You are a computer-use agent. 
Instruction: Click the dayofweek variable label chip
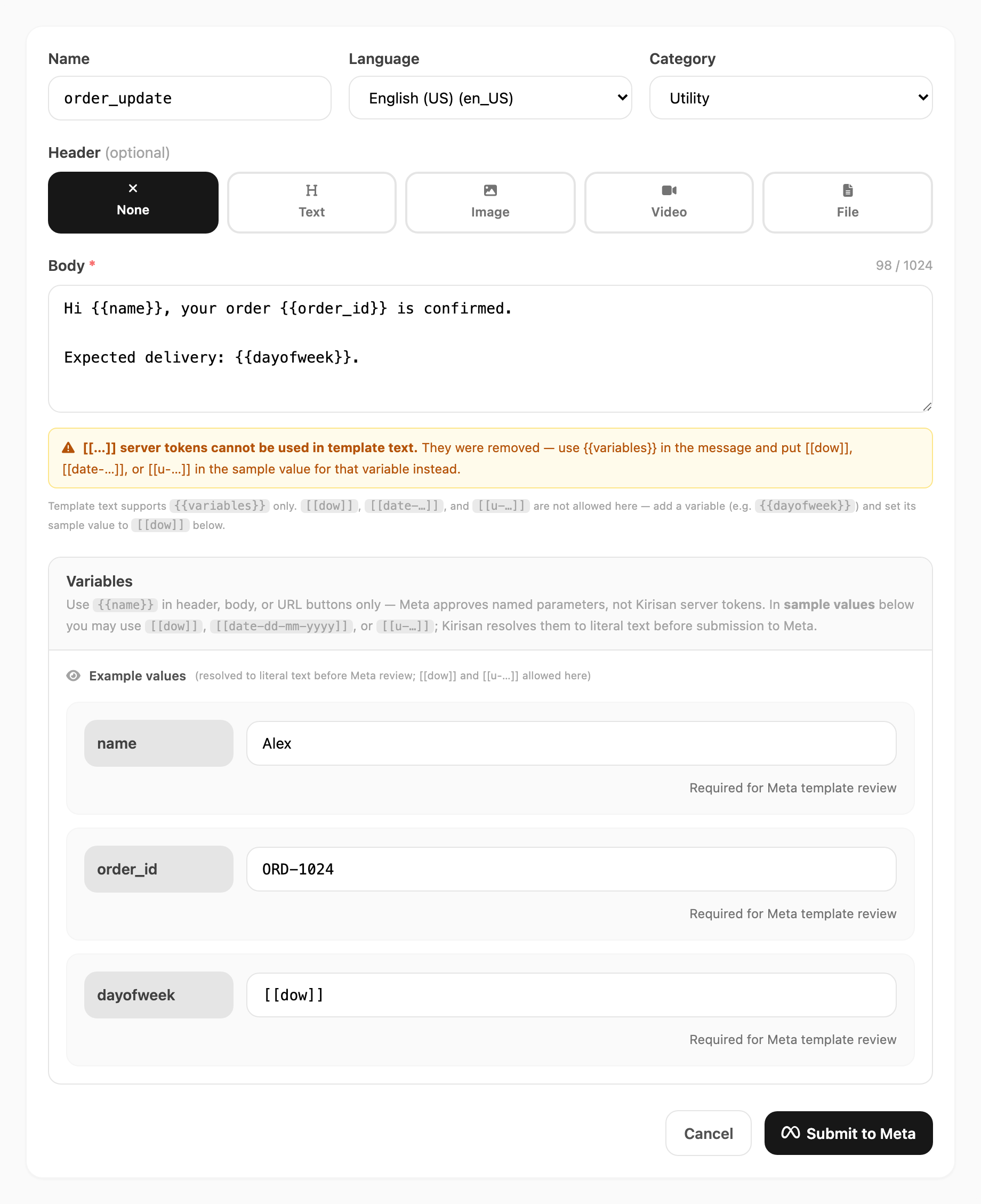click(158, 994)
